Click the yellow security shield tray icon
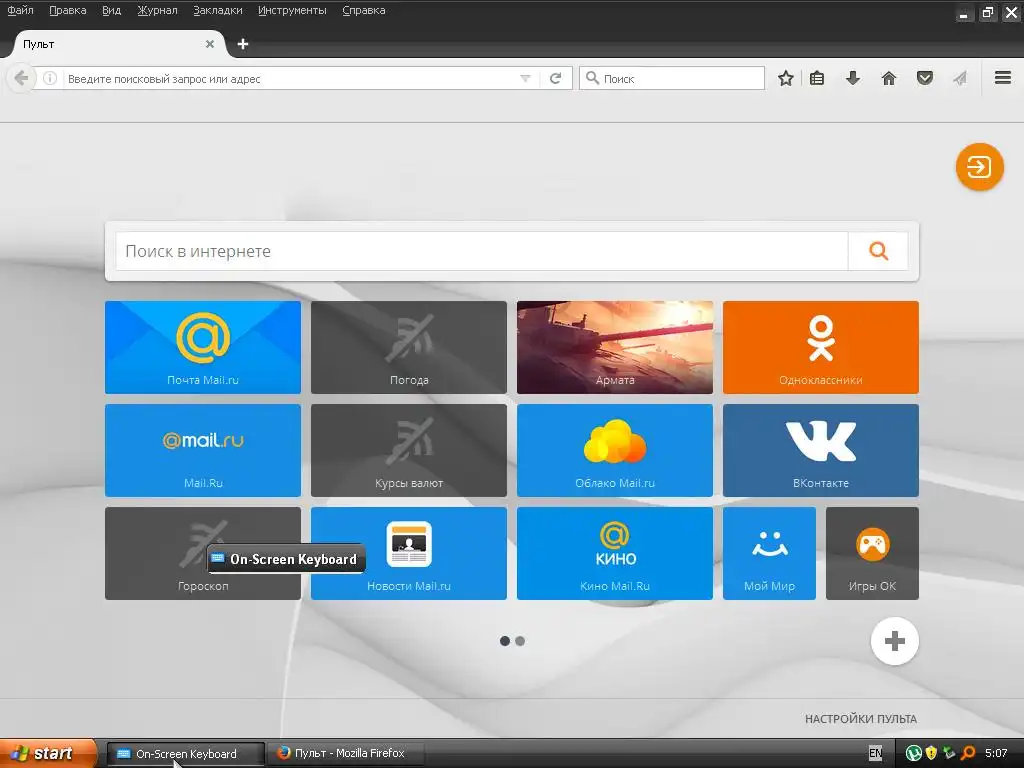The image size is (1024, 768). (x=931, y=754)
